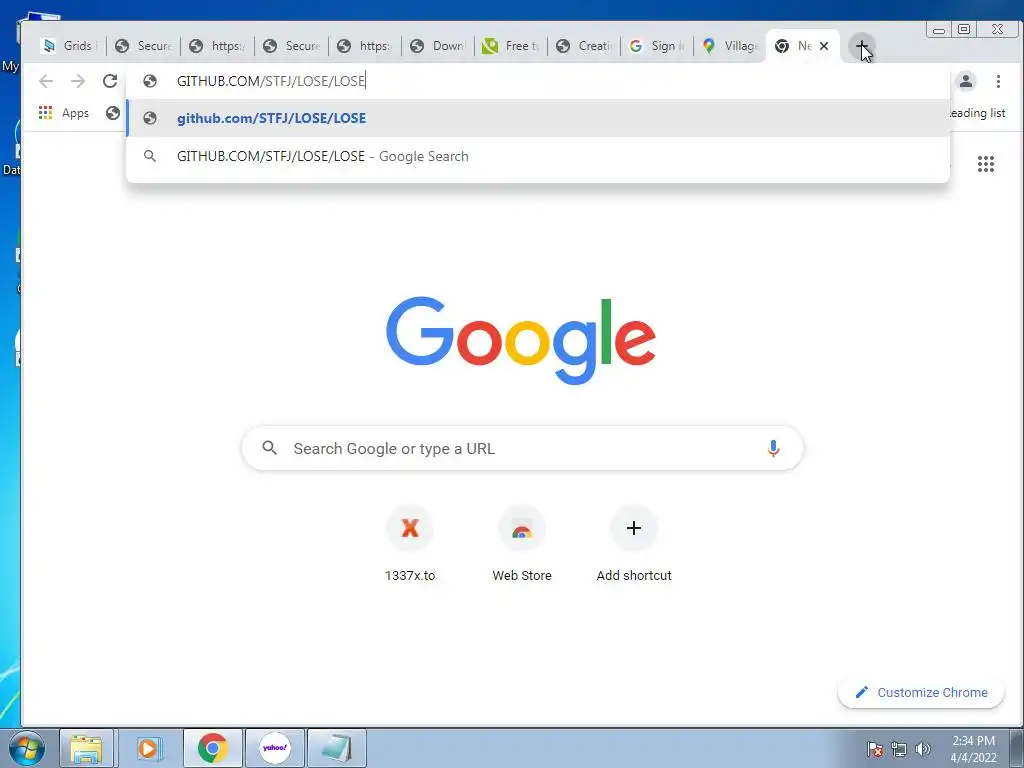1024x768 pixels.
Task: Choose the Google Search suggestion row
Action: tap(538, 156)
